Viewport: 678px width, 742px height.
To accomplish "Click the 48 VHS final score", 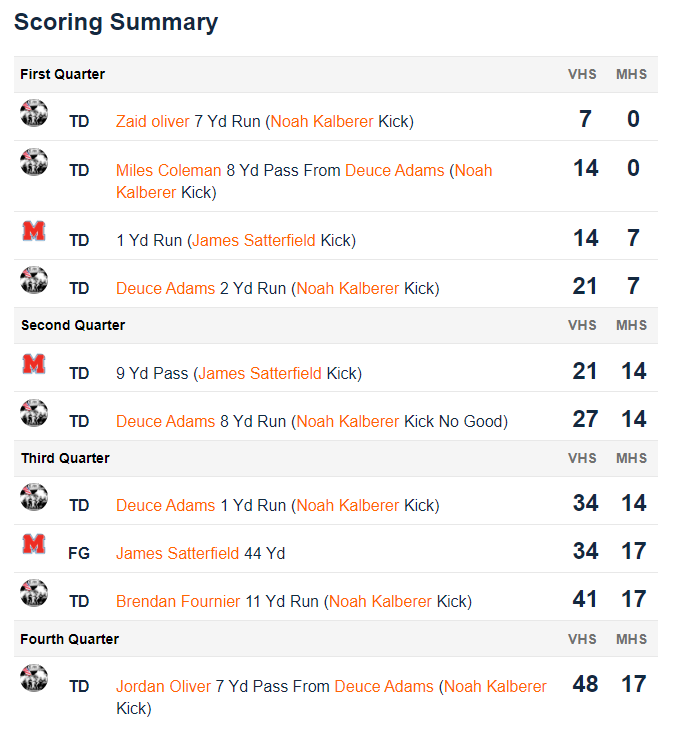I will (585, 684).
